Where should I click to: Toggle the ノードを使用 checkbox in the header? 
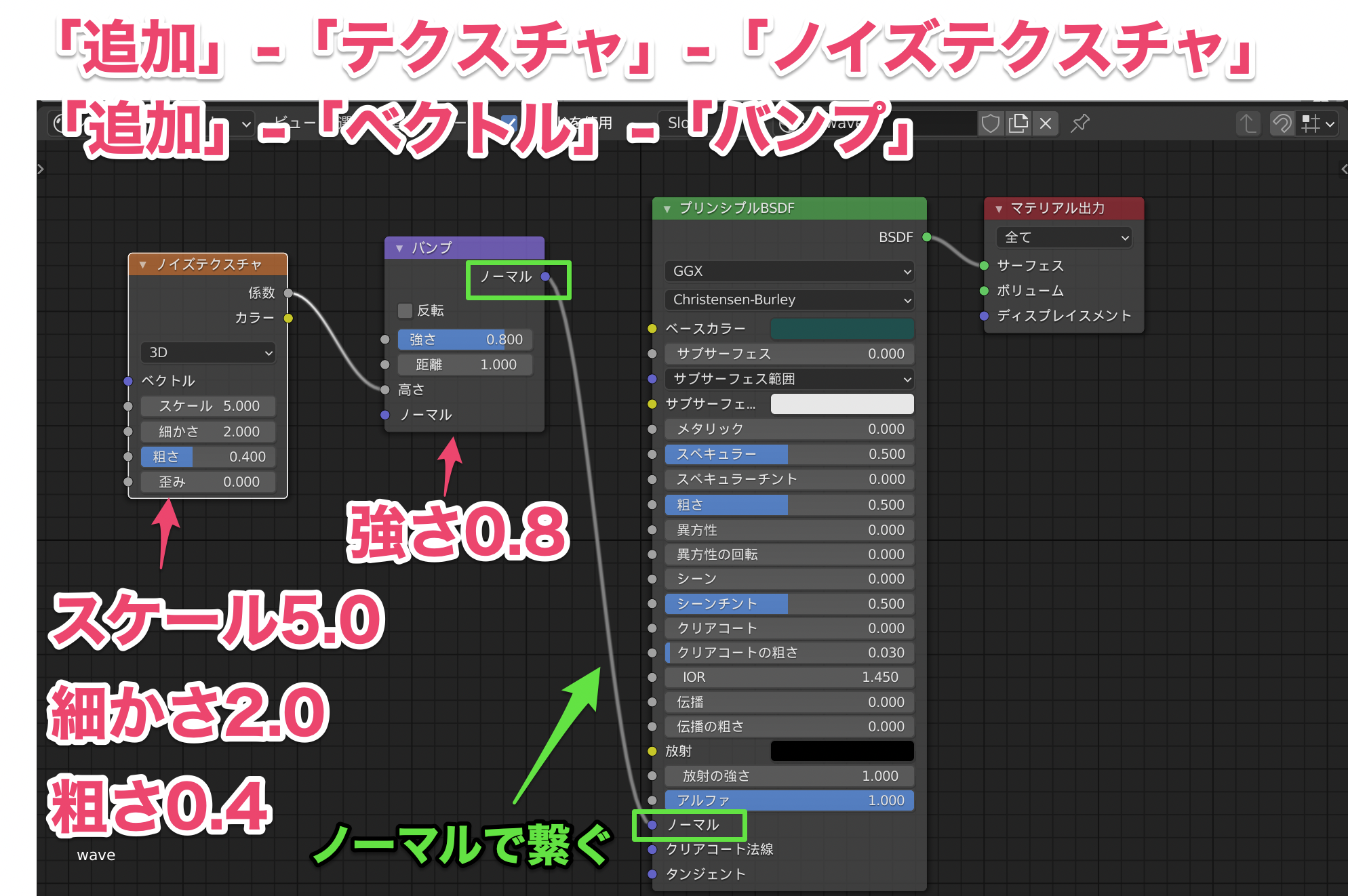click(510, 123)
